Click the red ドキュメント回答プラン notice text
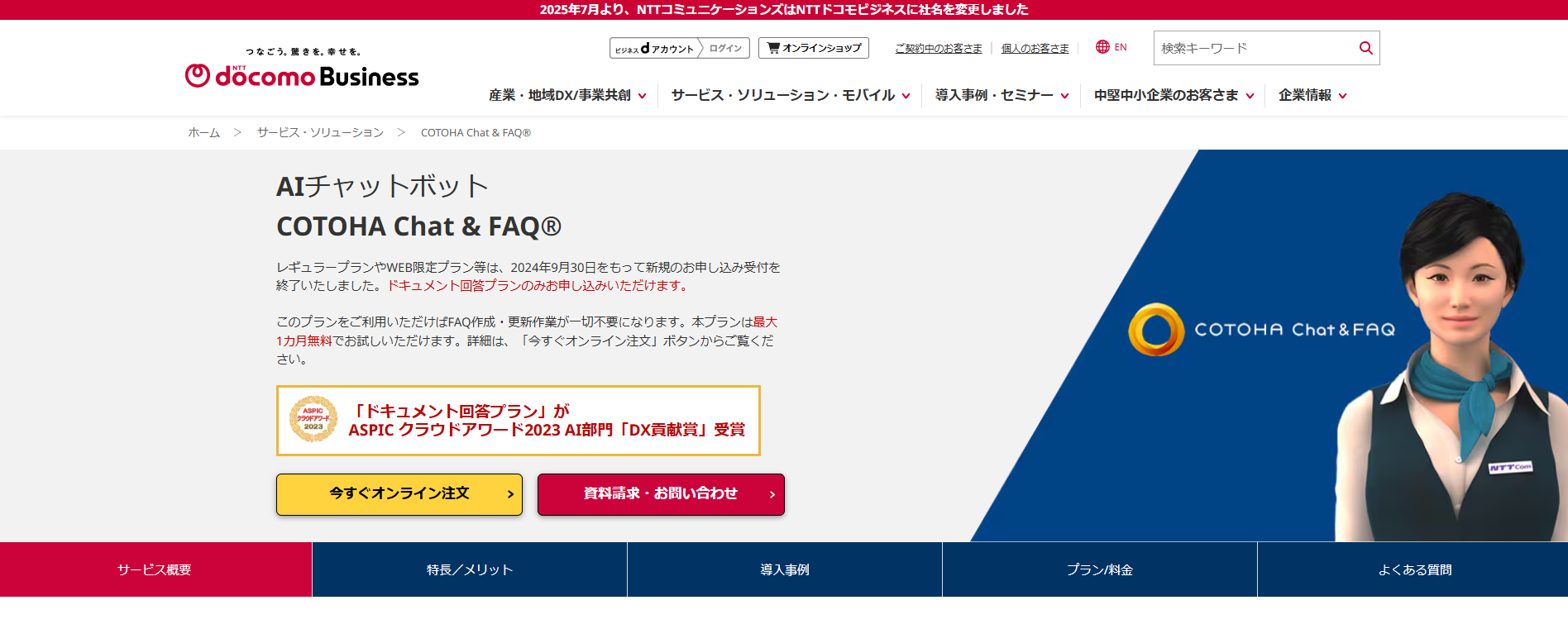 click(x=538, y=285)
